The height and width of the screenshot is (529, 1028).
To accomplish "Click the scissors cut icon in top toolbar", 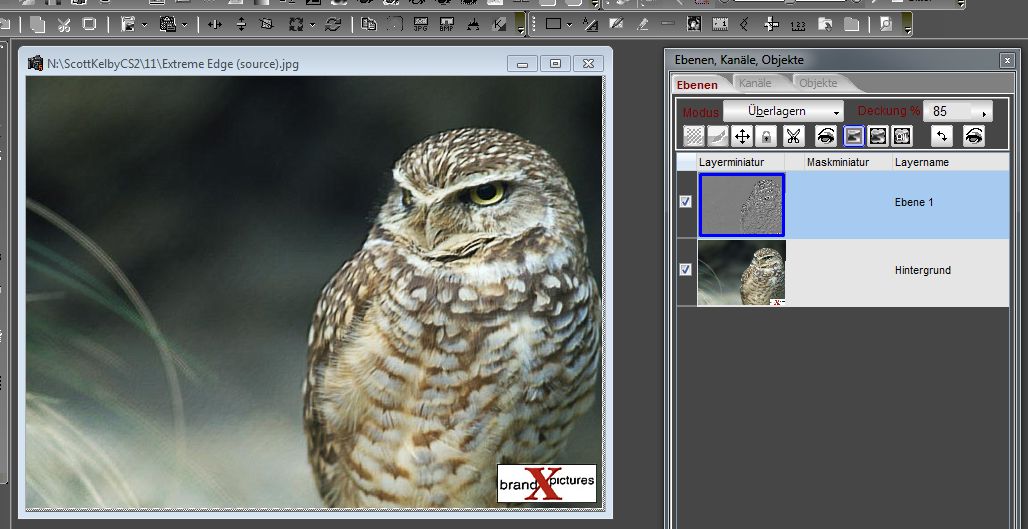I will [63, 23].
